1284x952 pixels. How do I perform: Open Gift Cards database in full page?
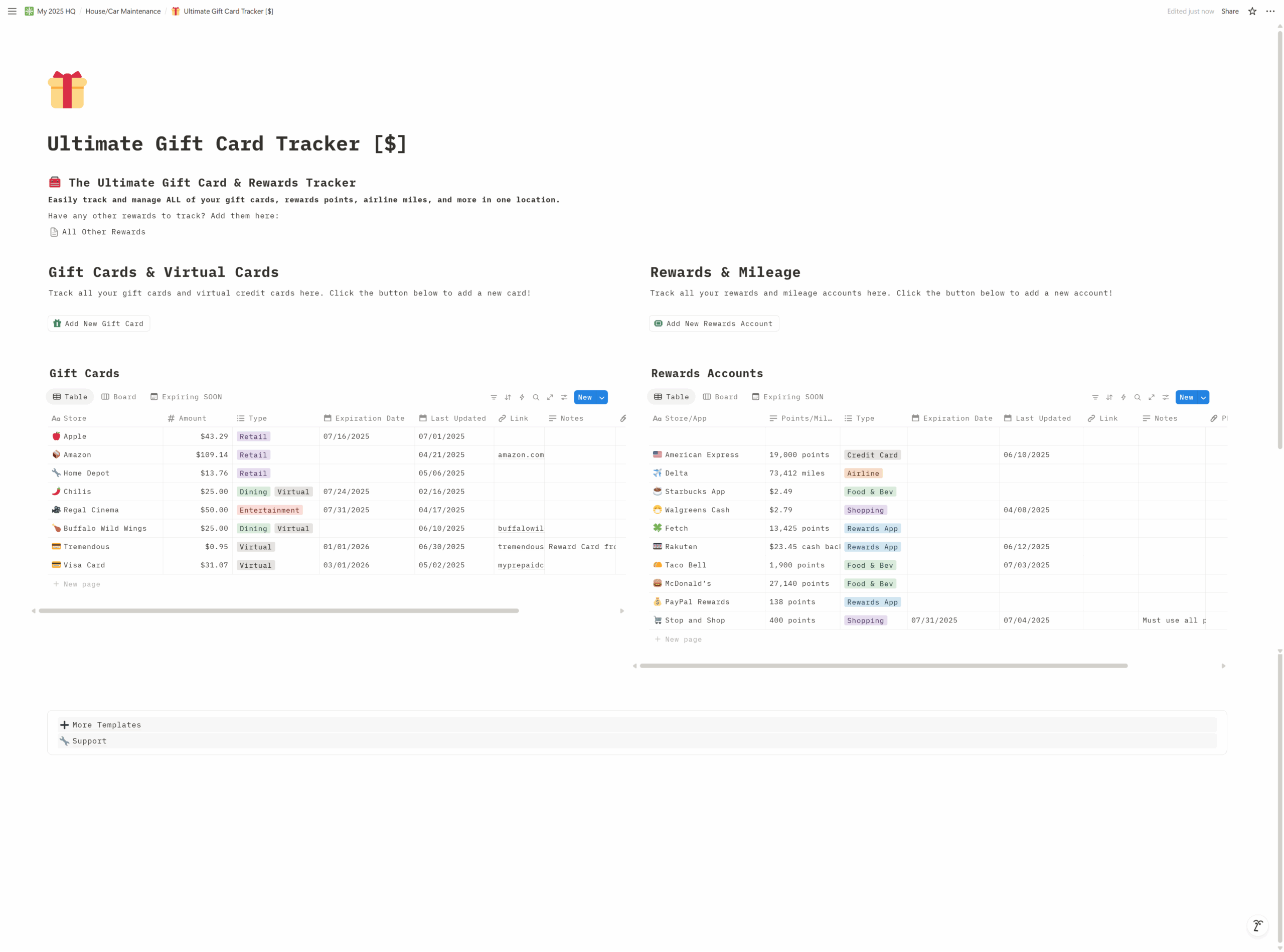pyautogui.click(x=550, y=397)
